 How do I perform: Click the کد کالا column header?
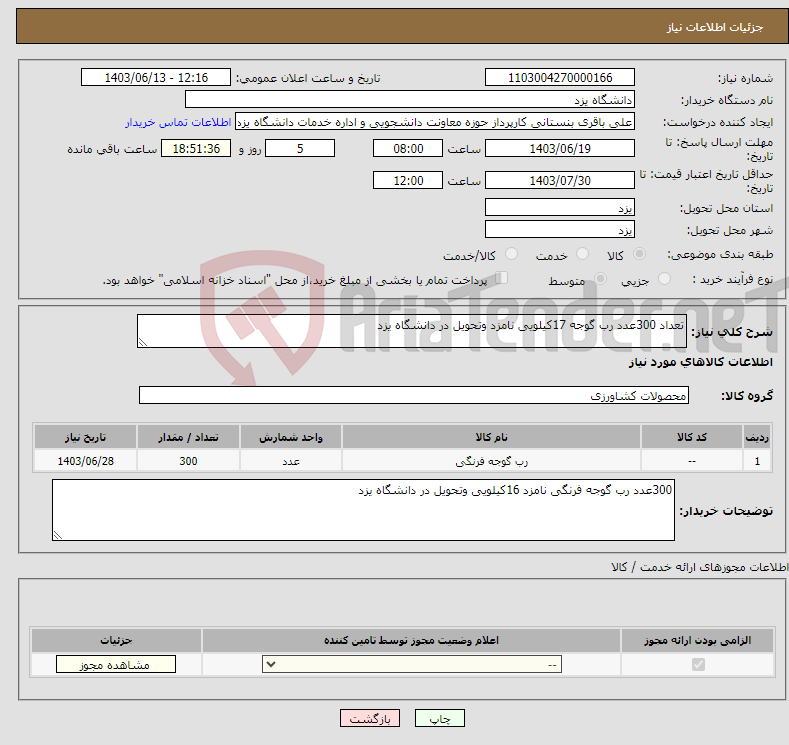click(x=692, y=437)
